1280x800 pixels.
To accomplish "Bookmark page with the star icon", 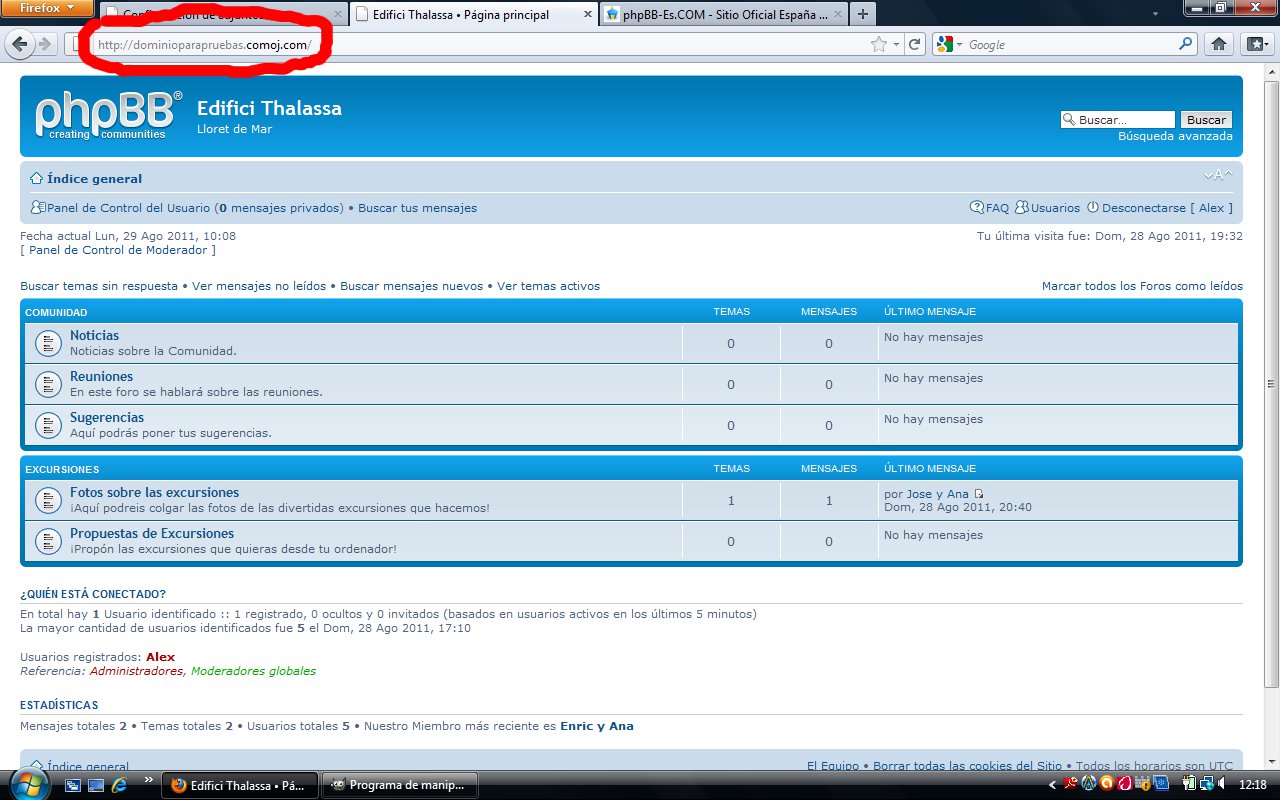I will [x=879, y=44].
